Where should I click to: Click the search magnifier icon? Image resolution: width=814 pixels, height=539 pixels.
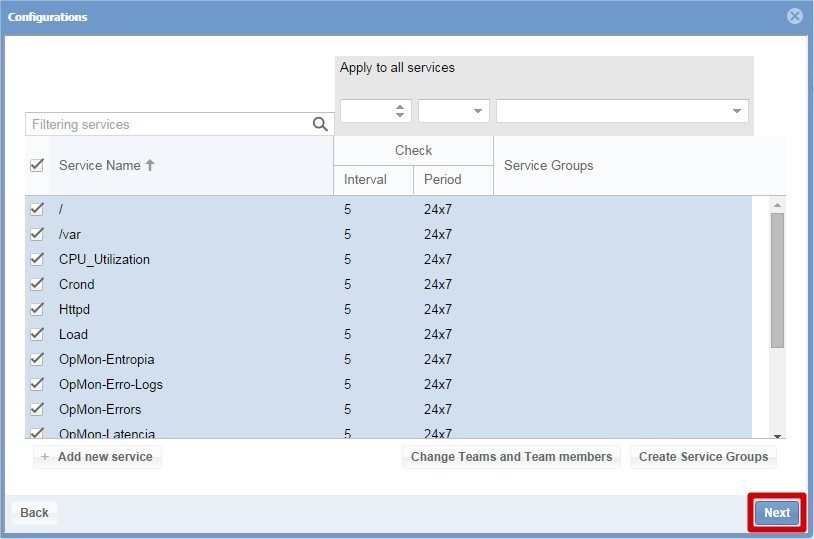(x=320, y=125)
